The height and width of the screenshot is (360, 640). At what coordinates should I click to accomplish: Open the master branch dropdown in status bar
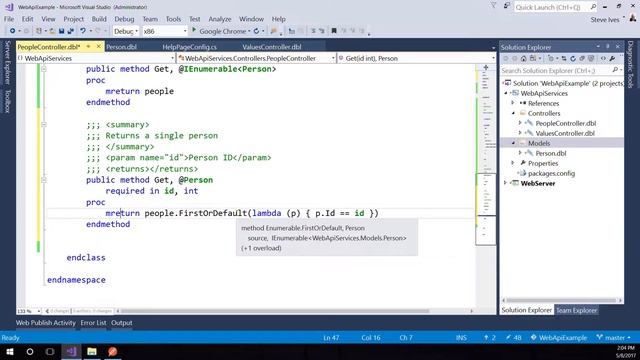pyautogui.click(x=613, y=338)
